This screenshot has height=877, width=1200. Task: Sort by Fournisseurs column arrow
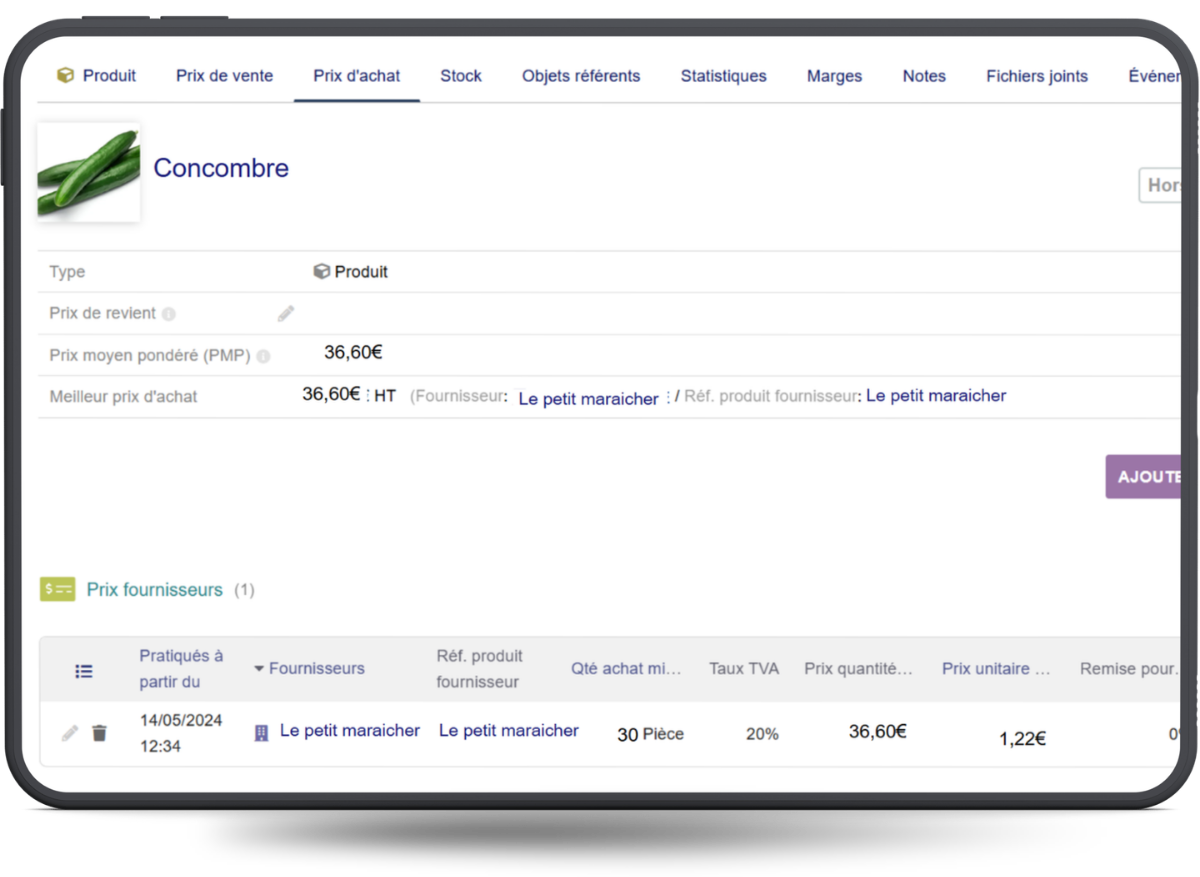coord(259,668)
